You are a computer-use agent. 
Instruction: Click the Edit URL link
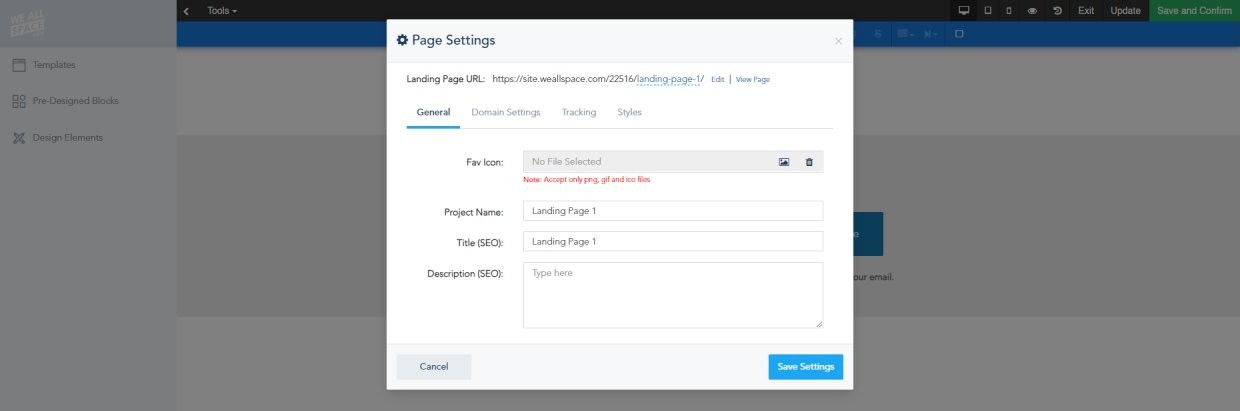[717, 79]
